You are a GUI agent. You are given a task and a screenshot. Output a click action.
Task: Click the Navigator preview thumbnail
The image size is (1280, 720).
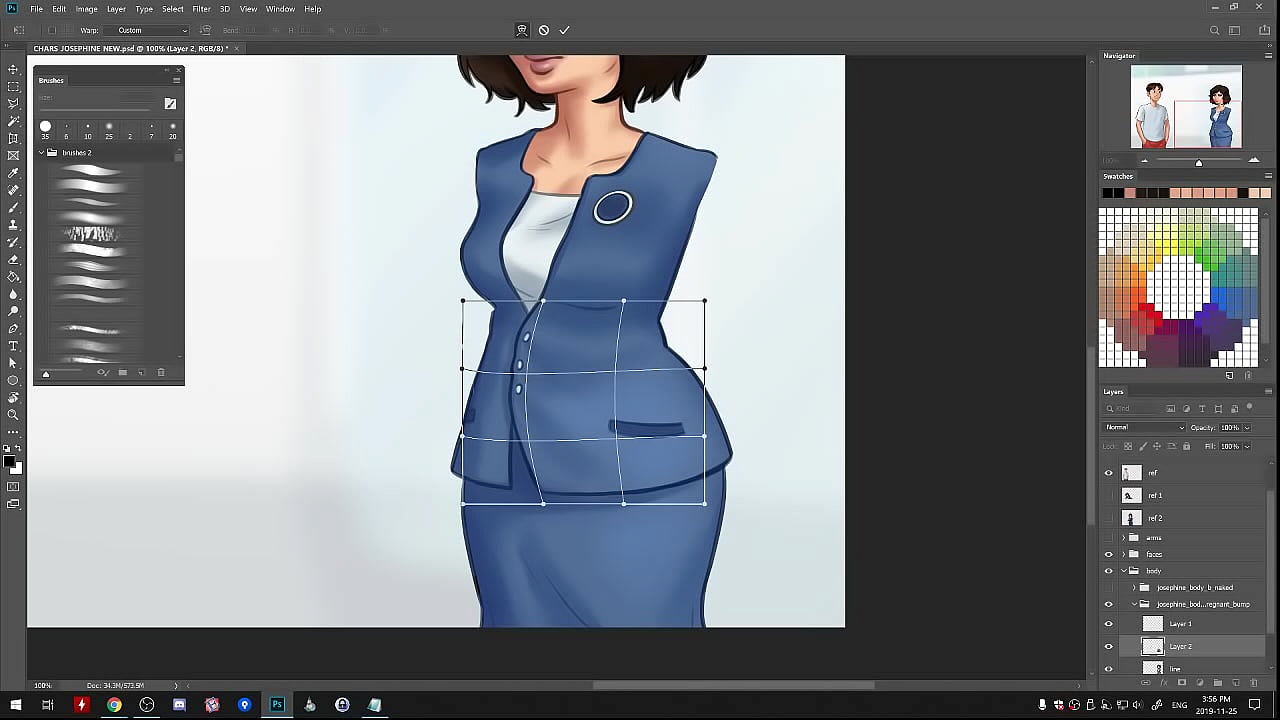pyautogui.click(x=1186, y=107)
